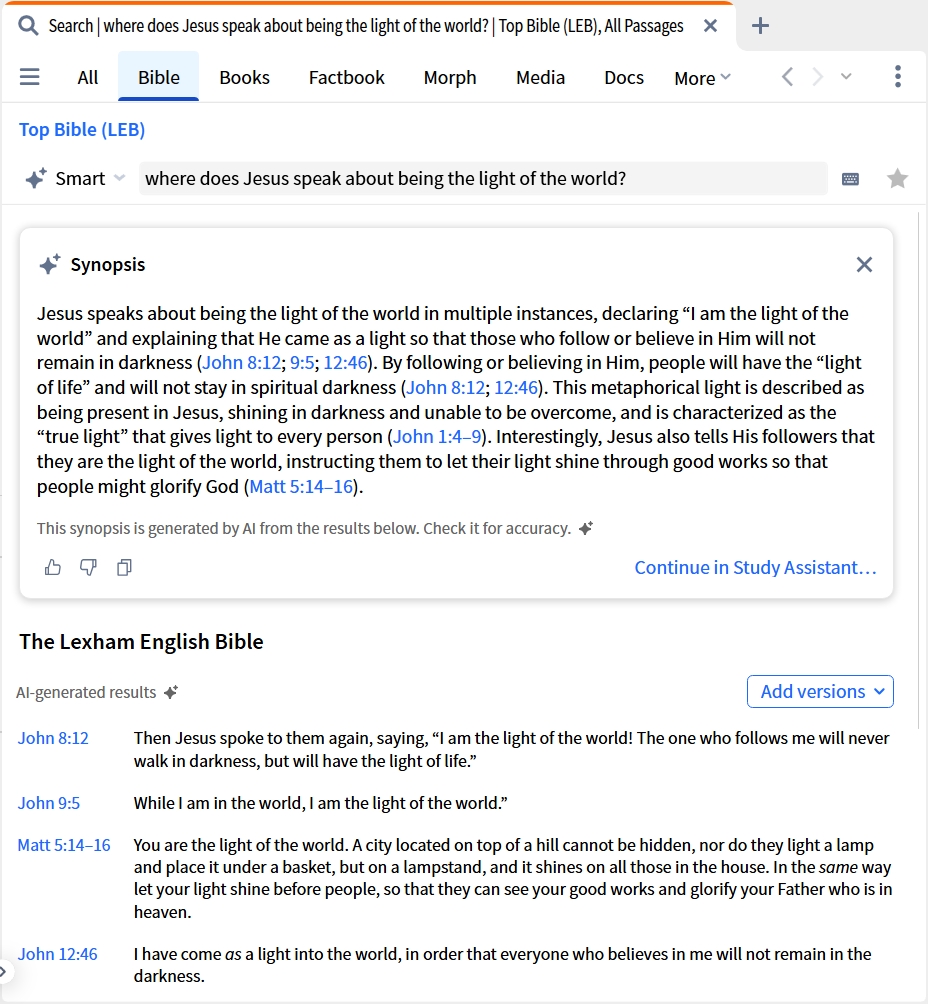Click the John 9:5 verse text

[321, 803]
